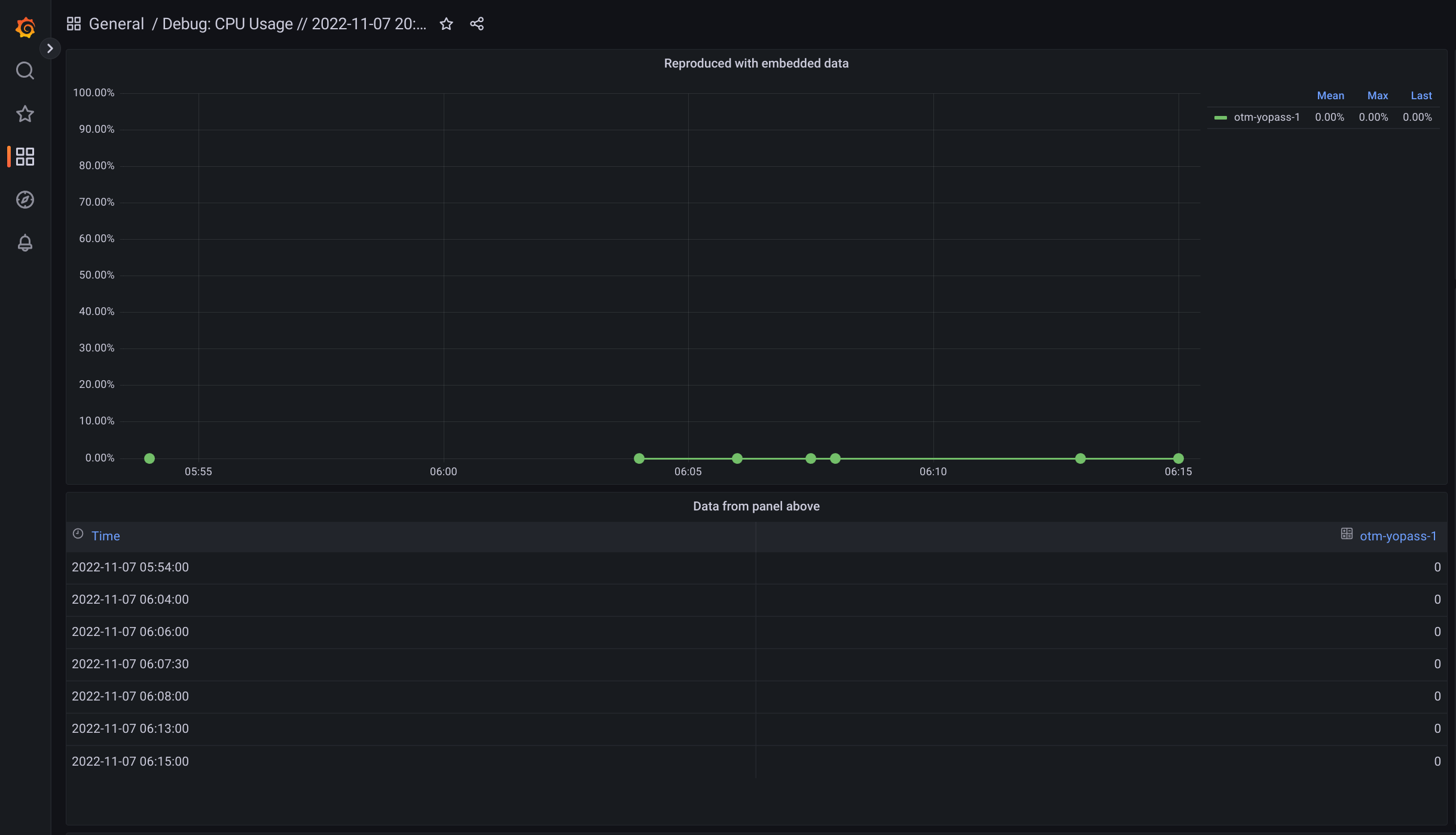Screen dimensions: 1456x835
Task: Open Explore from the sidebar
Action: 25,200
